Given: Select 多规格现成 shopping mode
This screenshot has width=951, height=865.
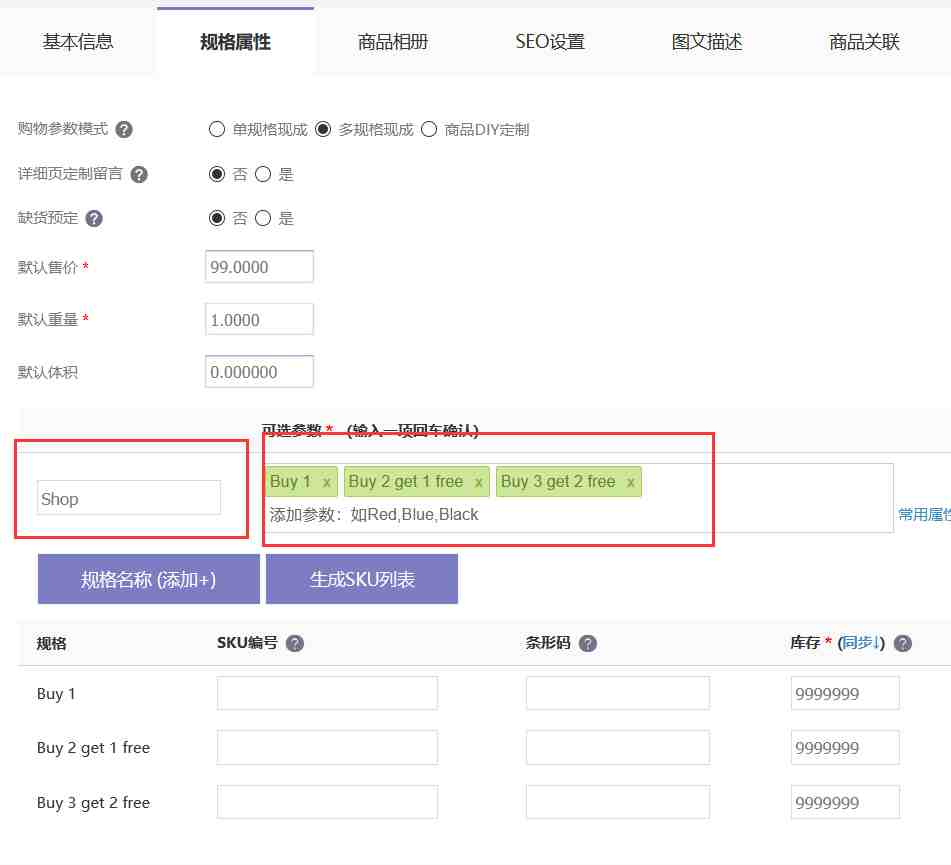Looking at the screenshot, I should pos(323,130).
